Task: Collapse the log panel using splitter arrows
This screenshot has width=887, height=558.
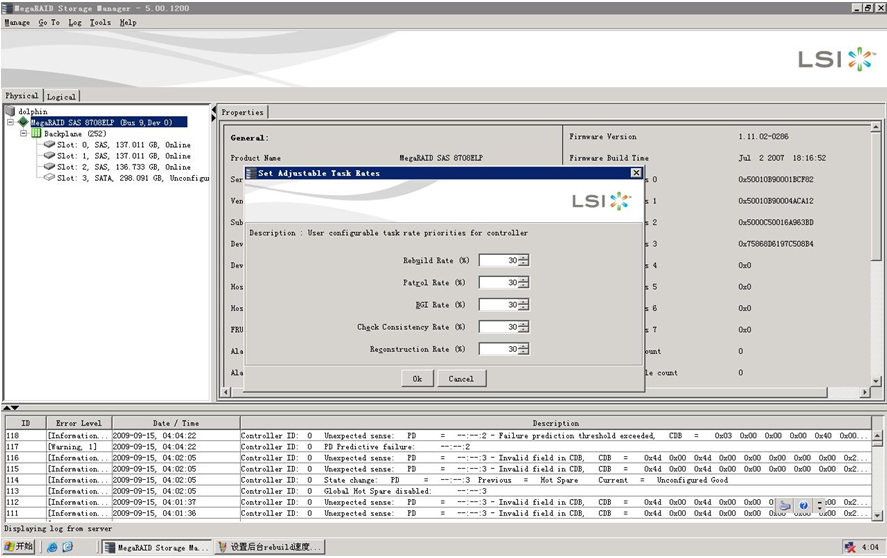Action: (x=14, y=408)
